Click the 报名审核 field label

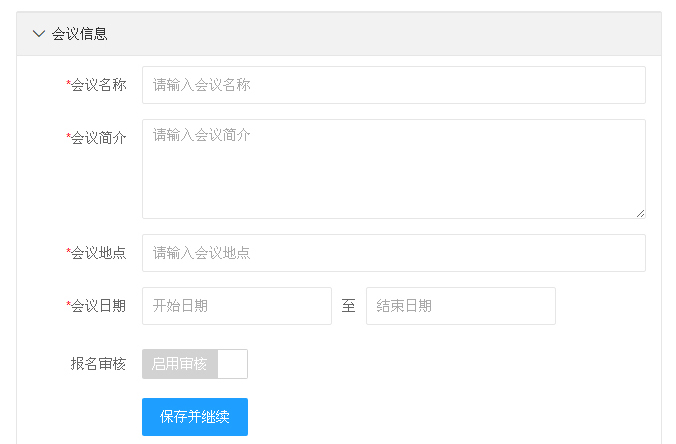98,364
